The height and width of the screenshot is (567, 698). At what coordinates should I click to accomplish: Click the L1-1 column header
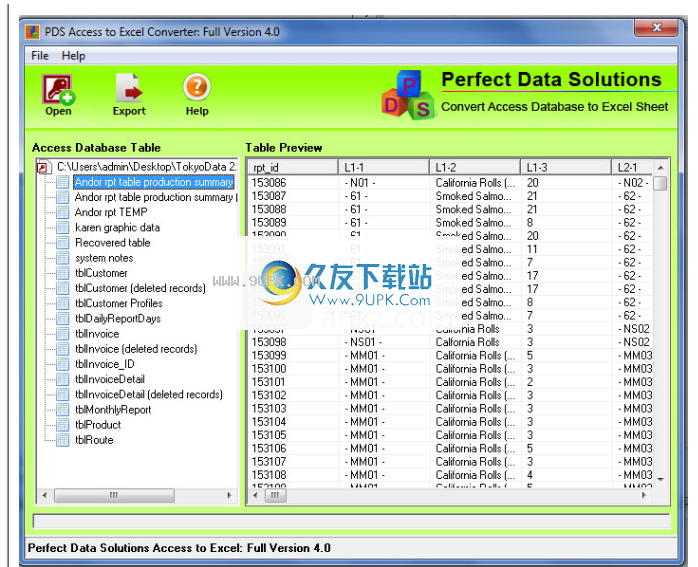(x=384, y=167)
